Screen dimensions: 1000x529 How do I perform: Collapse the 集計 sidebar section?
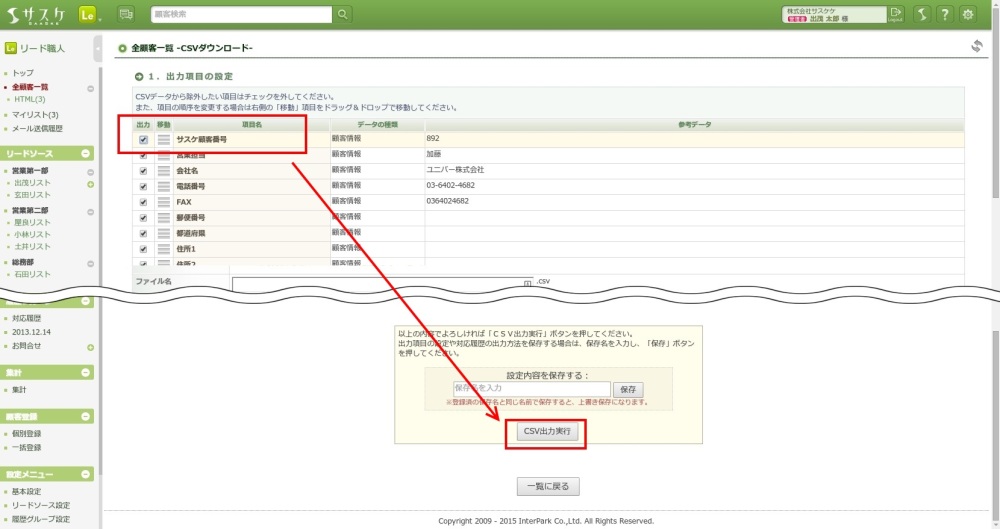(86, 372)
